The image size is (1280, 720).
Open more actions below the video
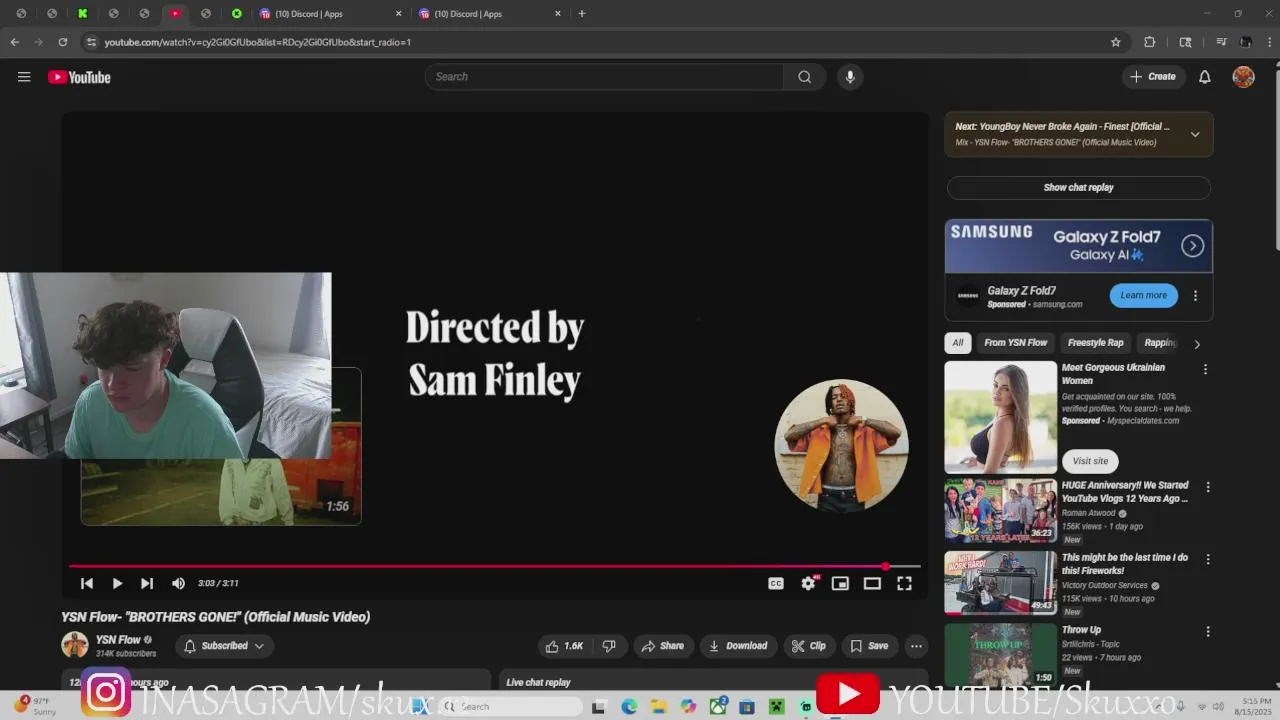[916, 646]
